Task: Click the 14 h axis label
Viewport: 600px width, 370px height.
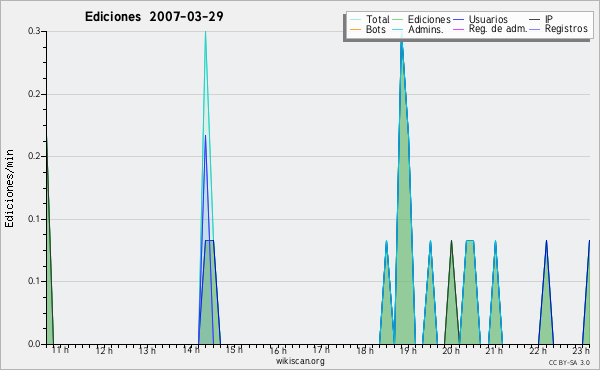Action: coord(191,350)
